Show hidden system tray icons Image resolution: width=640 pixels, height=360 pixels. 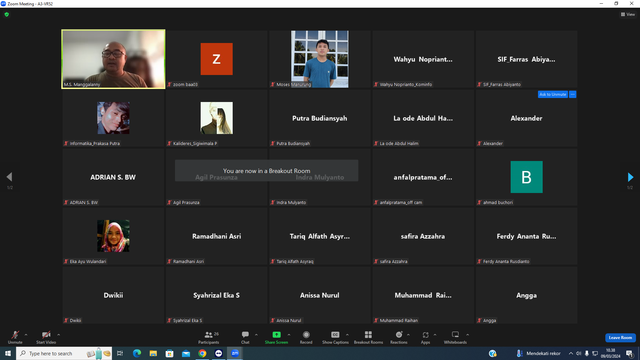coord(571,353)
